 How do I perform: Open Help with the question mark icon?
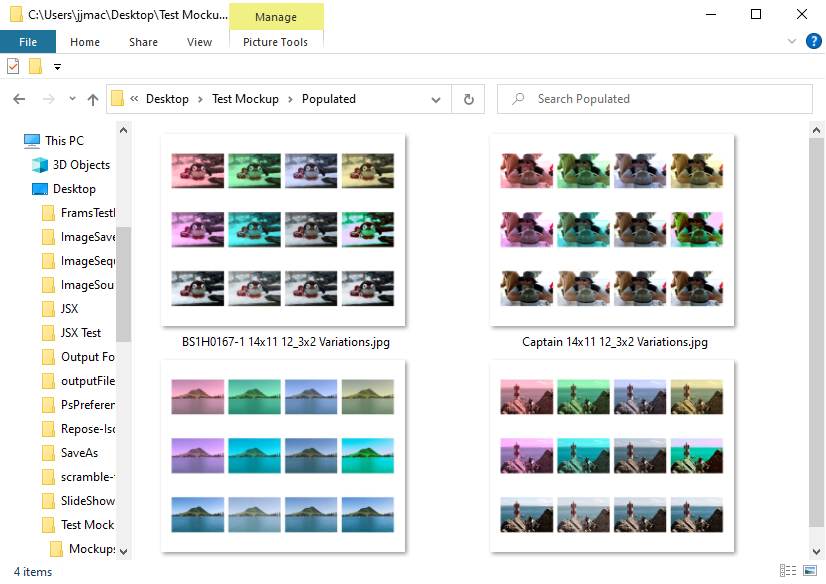pos(813,41)
